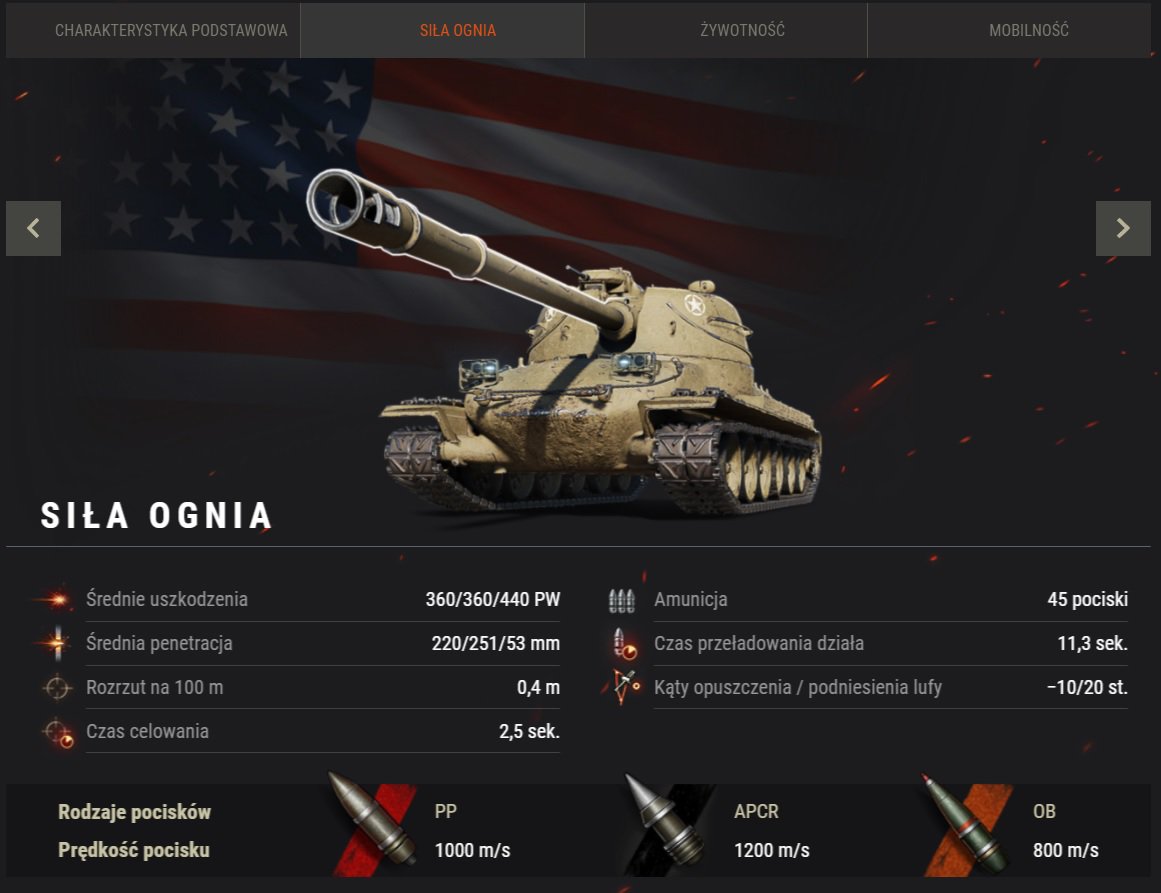Select the Siła ognia tab
1161x893 pixels.
[458, 30]
